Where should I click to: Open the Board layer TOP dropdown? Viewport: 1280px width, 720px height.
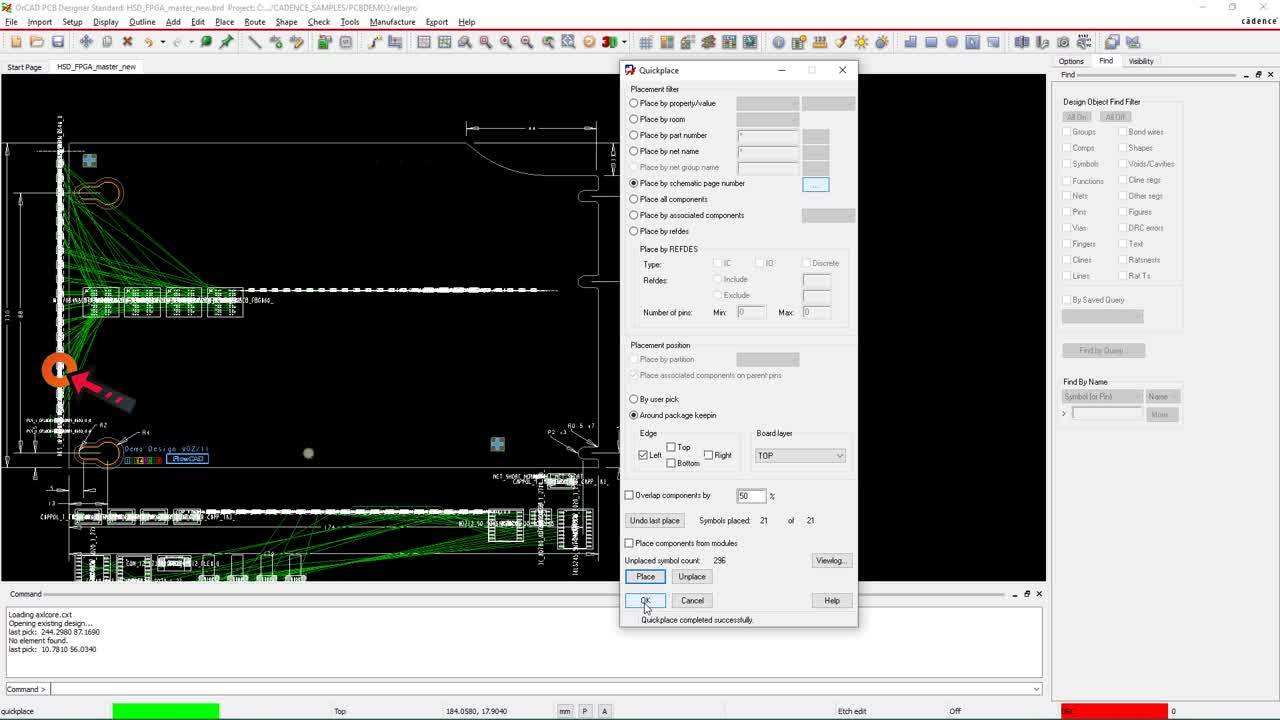point(800,455)
